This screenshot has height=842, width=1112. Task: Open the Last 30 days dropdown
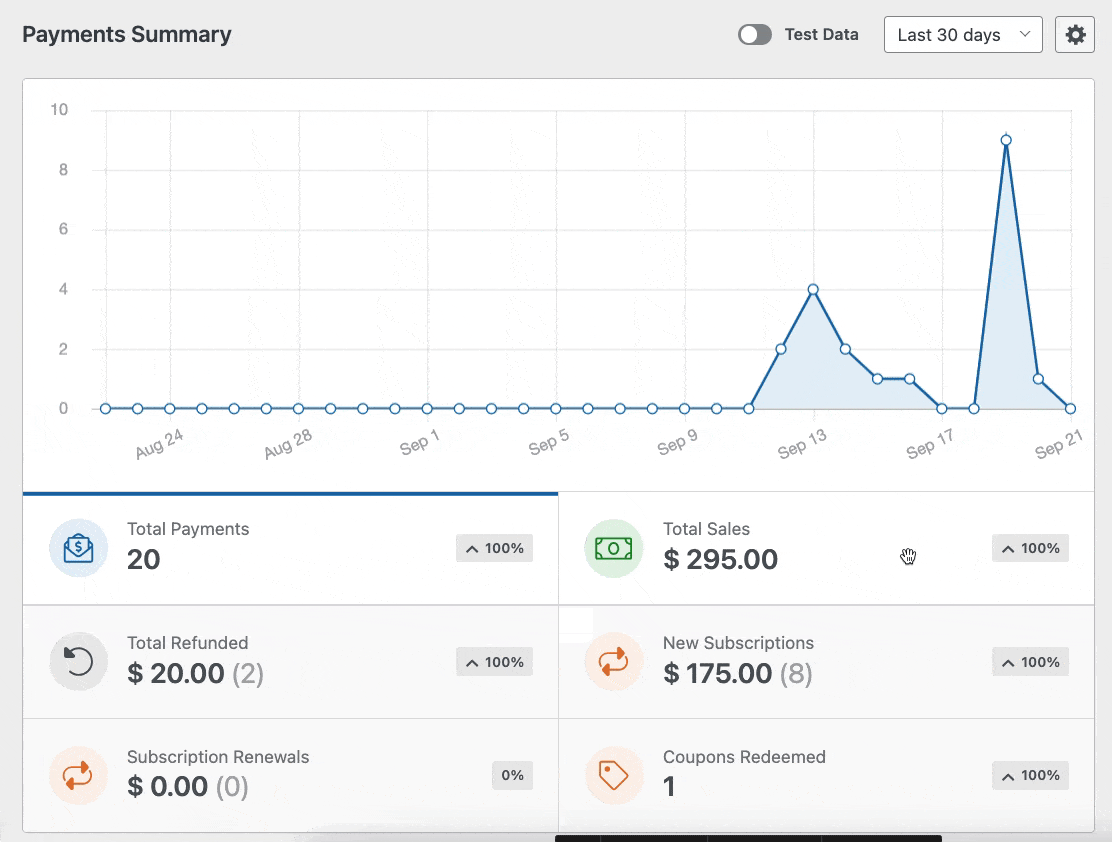[x=963, y=35]
